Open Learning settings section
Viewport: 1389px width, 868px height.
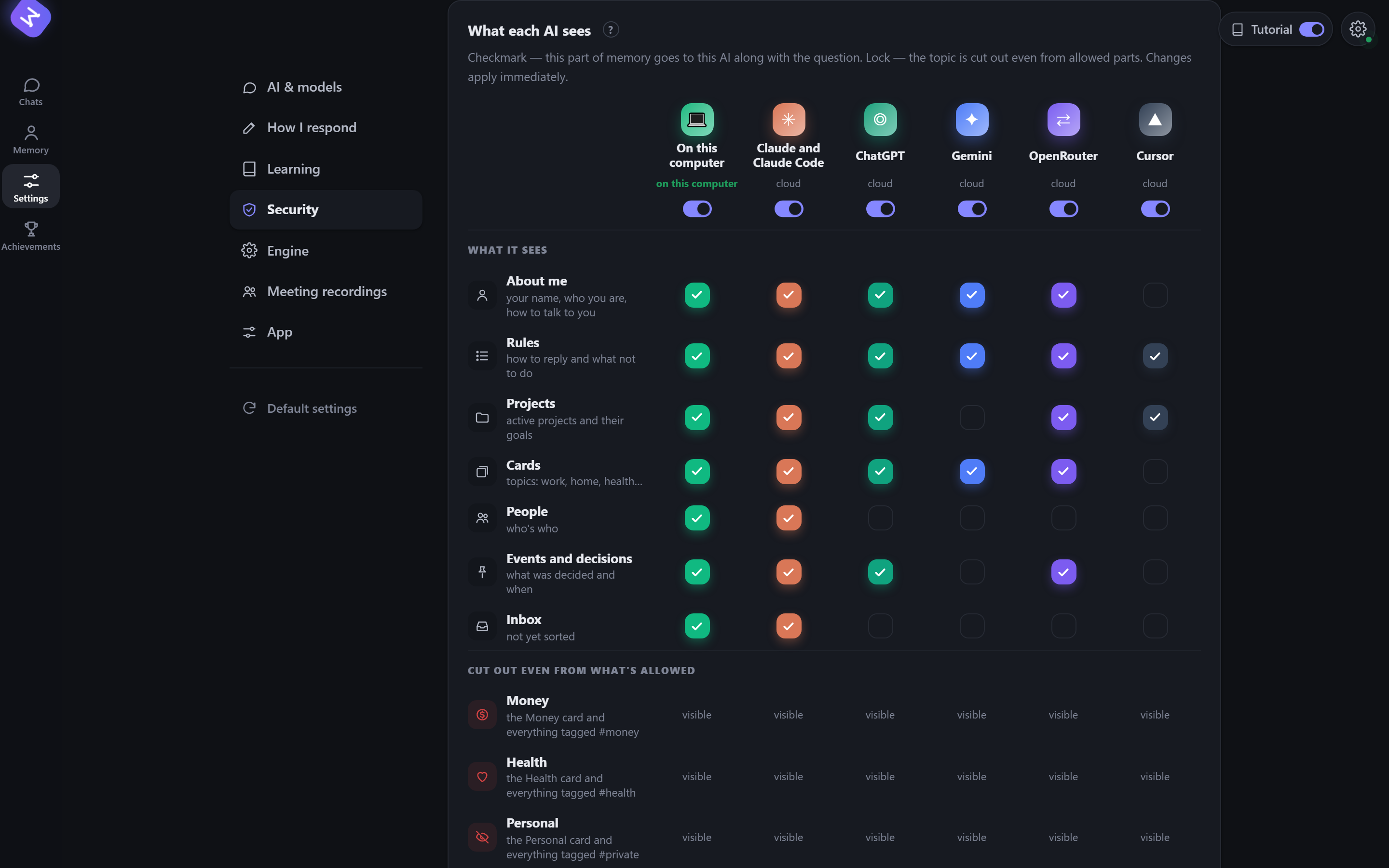tap(326, 169)
